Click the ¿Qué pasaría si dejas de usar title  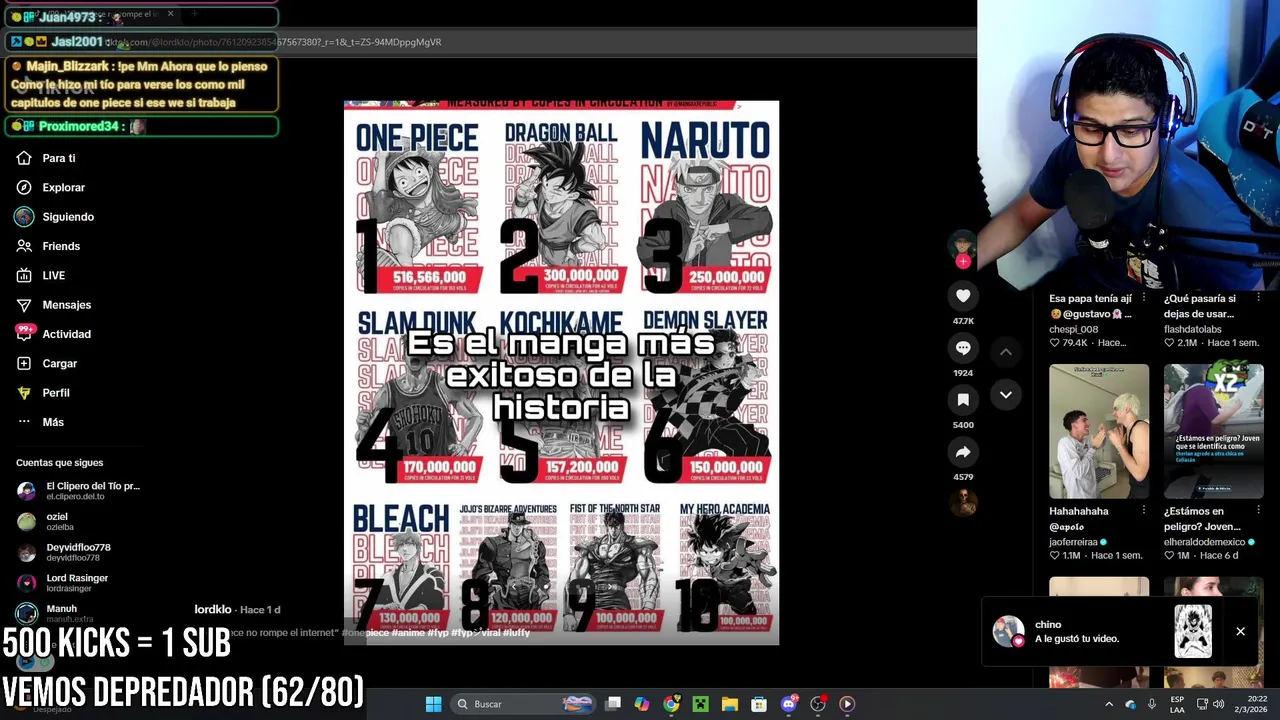point(1200,306)
